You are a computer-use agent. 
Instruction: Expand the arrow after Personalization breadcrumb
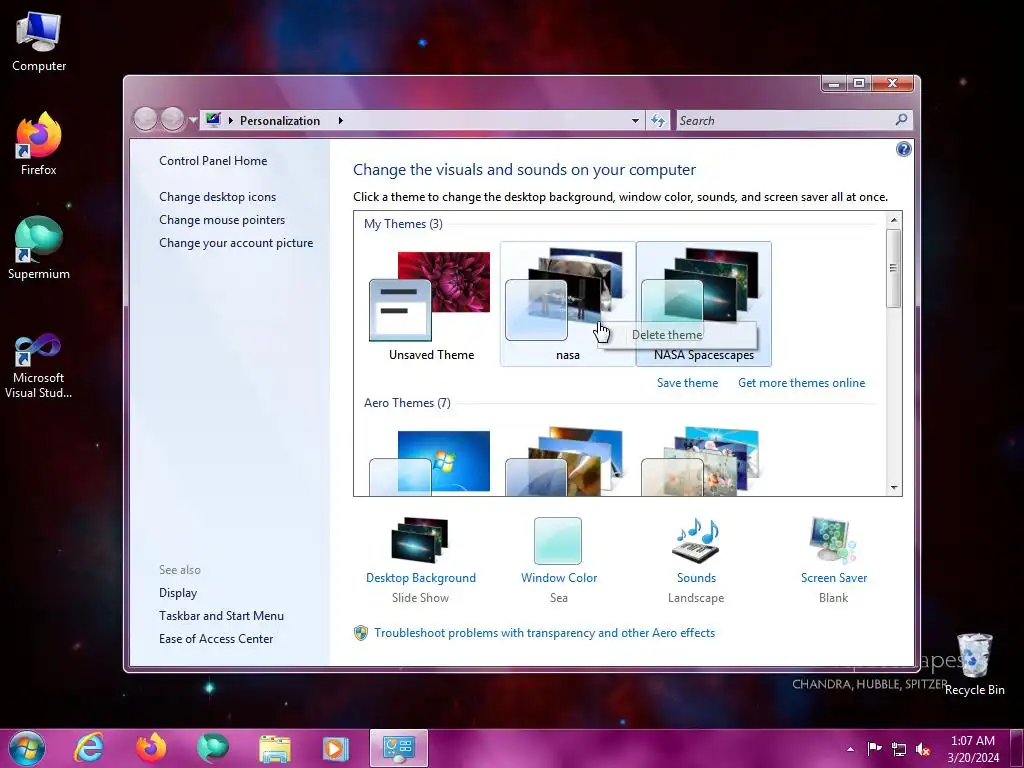(x=340, y=121)
